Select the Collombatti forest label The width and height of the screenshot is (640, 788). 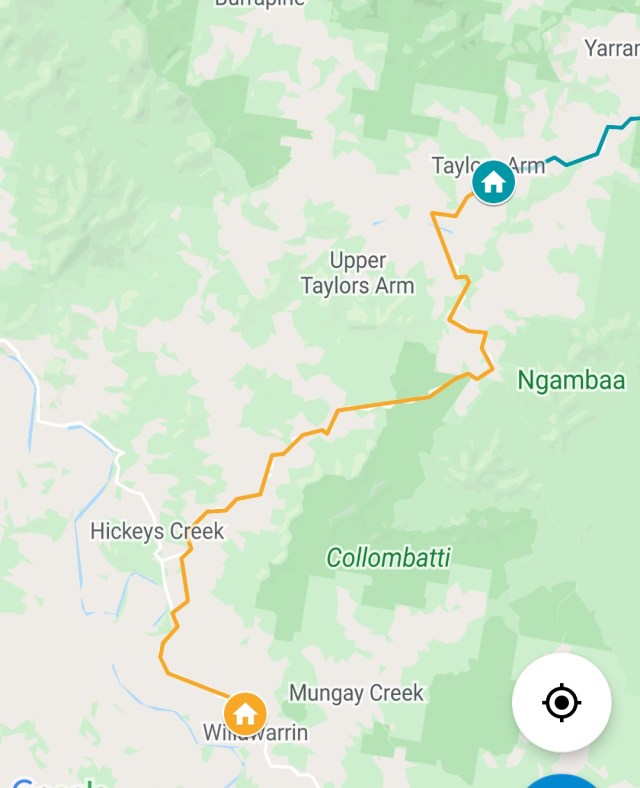389,557
